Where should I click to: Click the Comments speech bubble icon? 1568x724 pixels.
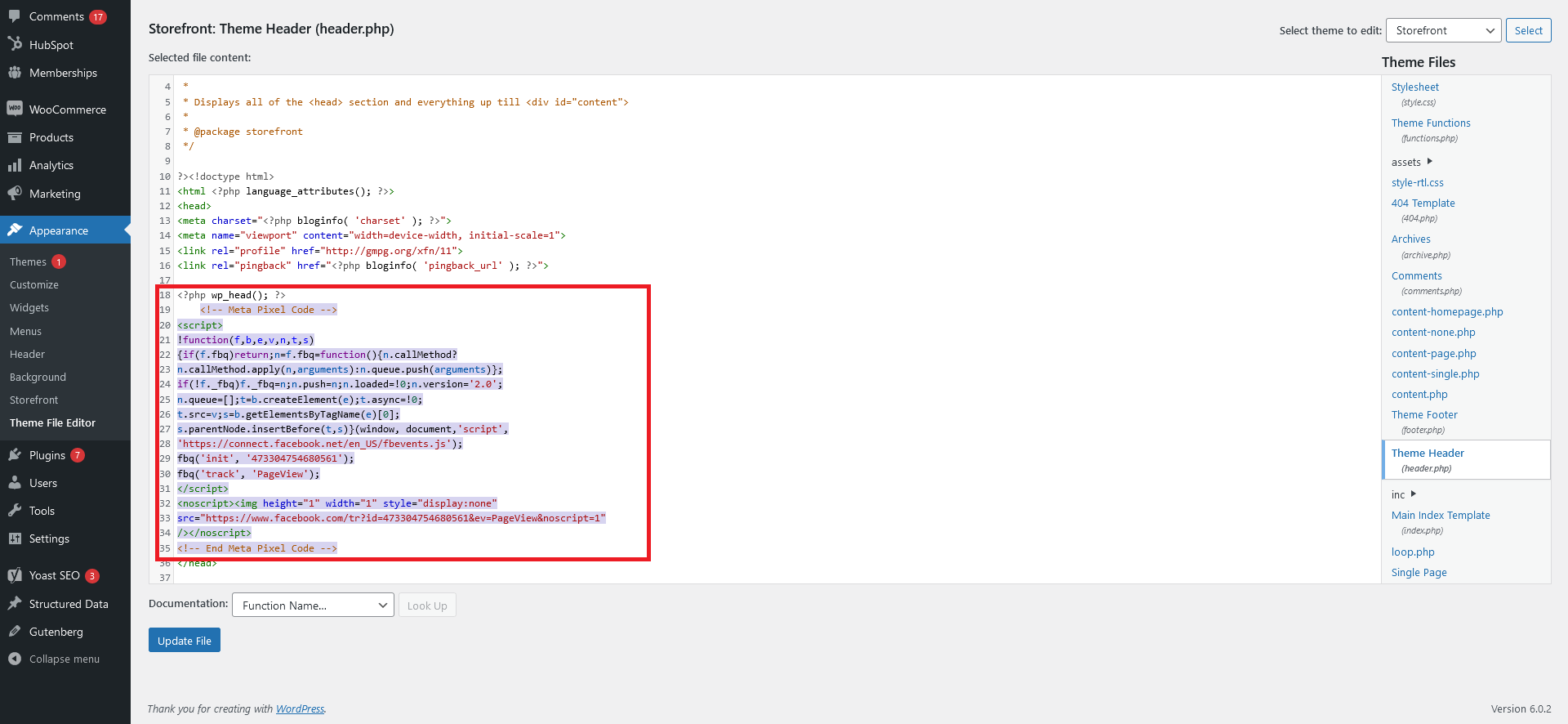[x=15, y=16]
